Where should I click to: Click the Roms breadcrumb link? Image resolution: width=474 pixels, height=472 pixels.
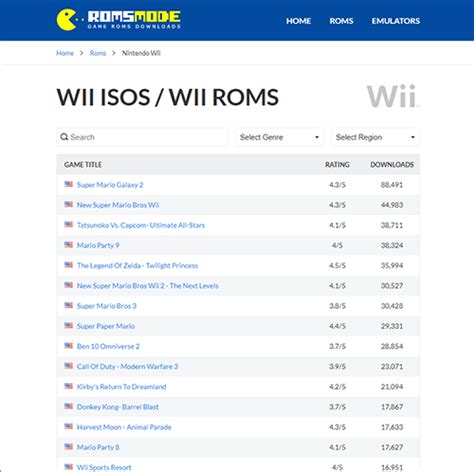pyautogui.click(x=98, y=53)
